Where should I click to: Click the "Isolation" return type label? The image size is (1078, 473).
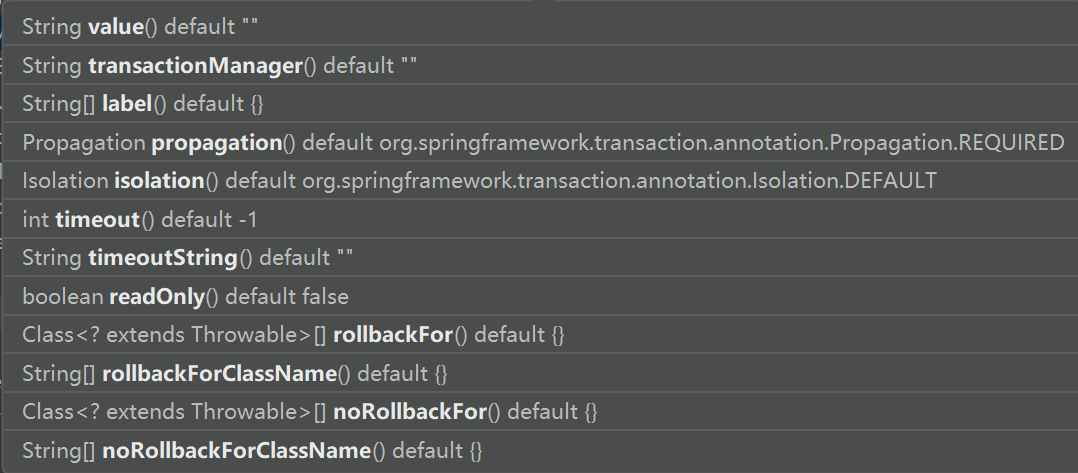65,181
